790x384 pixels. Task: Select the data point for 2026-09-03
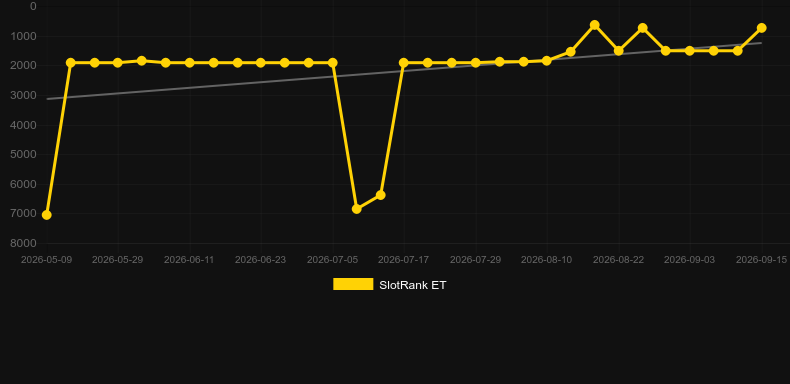coord(690,50)
